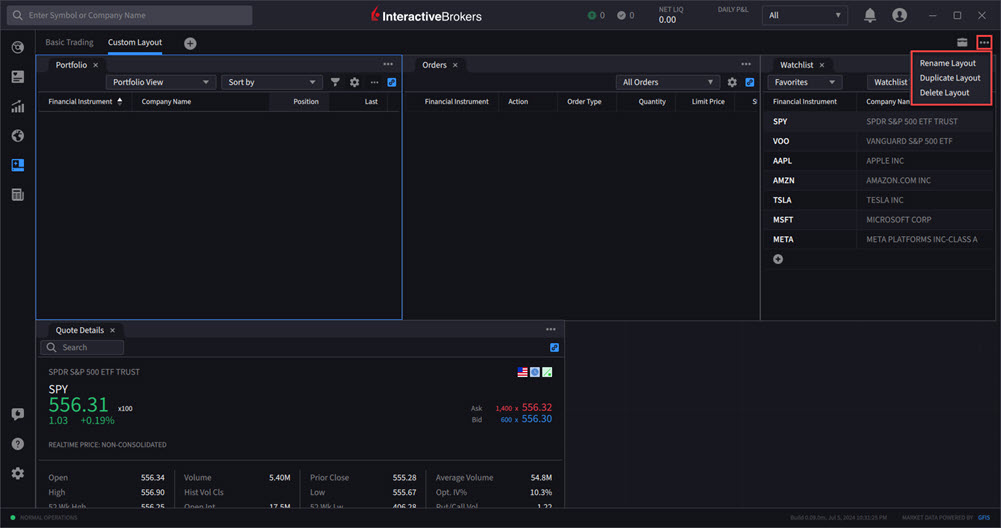Click the green chart icon in Quote Details
The image size is (1001, 528).
[547, 372]
